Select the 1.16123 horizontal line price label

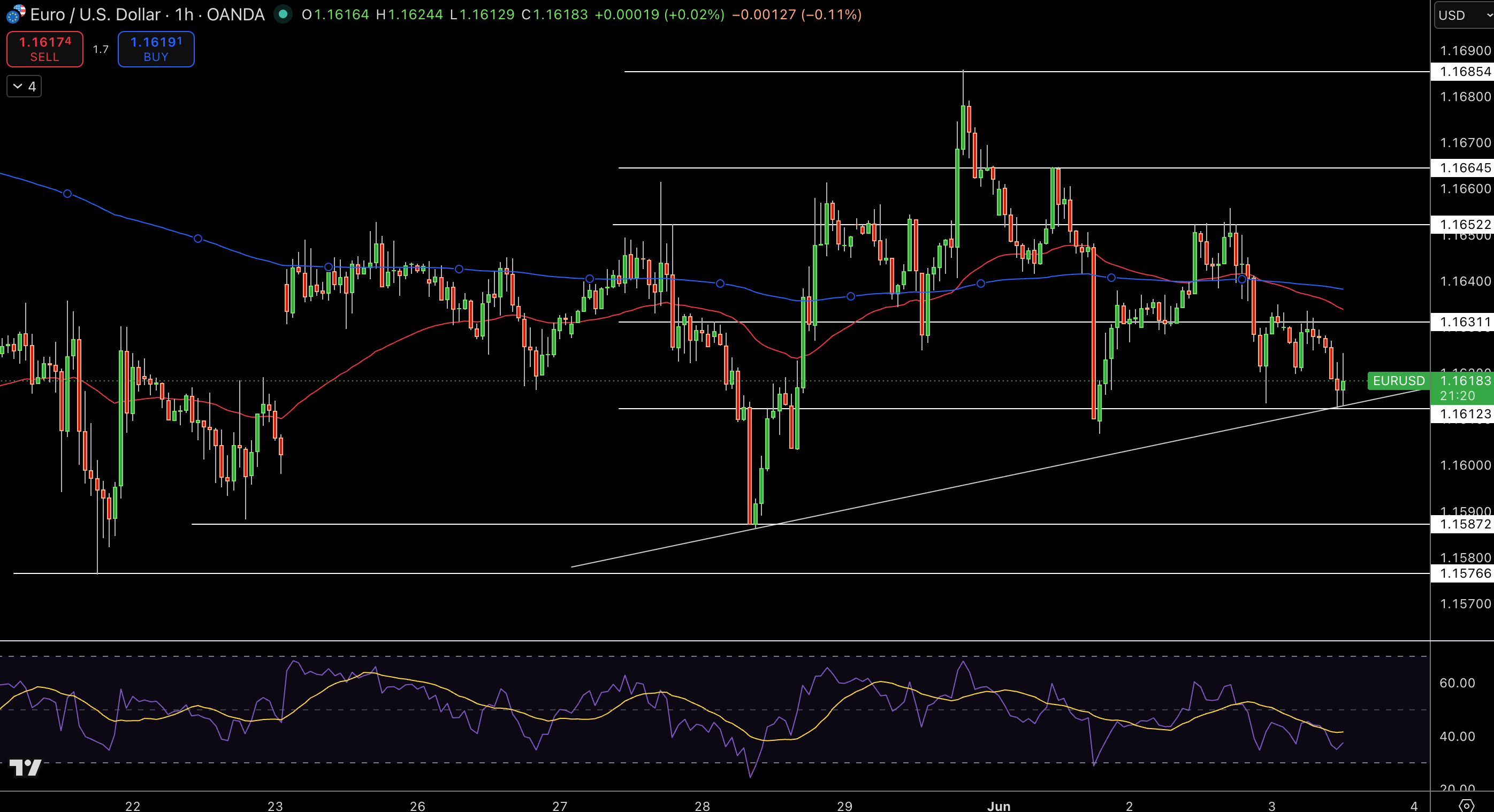click(x=1462, y=414)
